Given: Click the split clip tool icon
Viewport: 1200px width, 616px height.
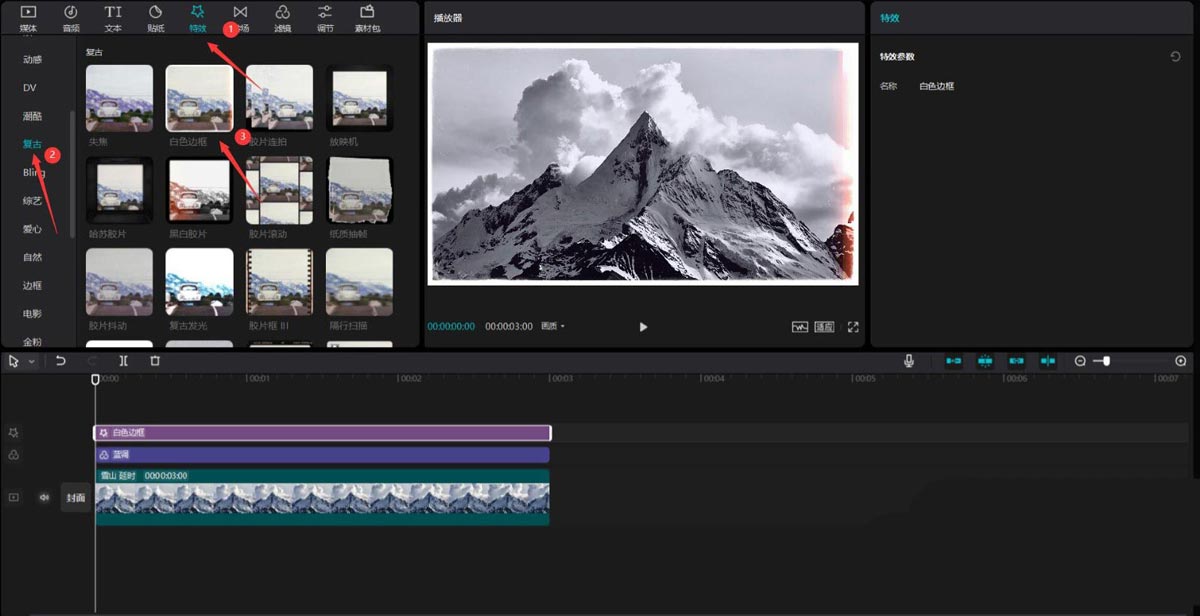Looking at the screenshot, I should [123, 361].
